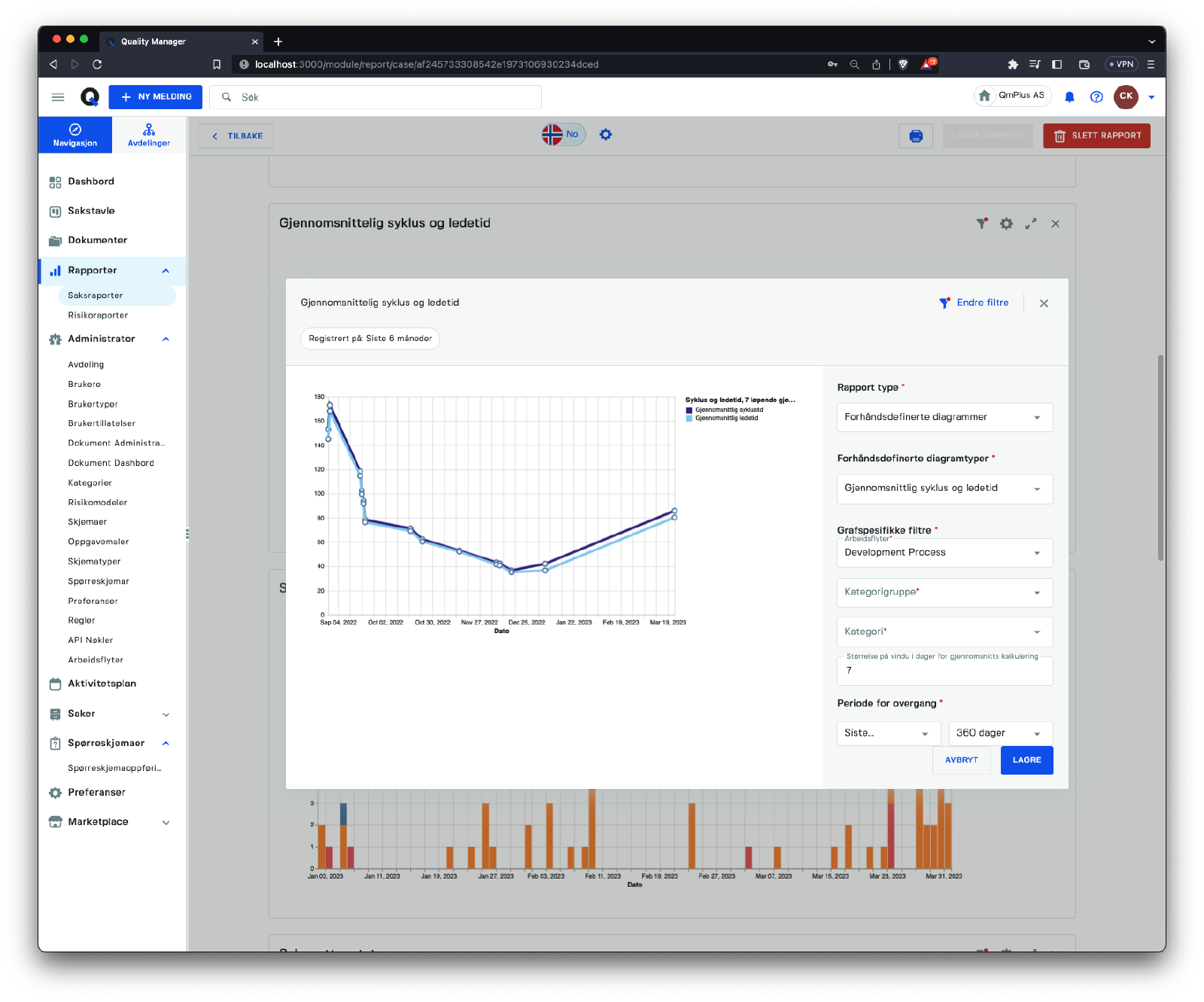
Task: Click the print report icon
Action: pyautogui.click(x=915, y=136)
